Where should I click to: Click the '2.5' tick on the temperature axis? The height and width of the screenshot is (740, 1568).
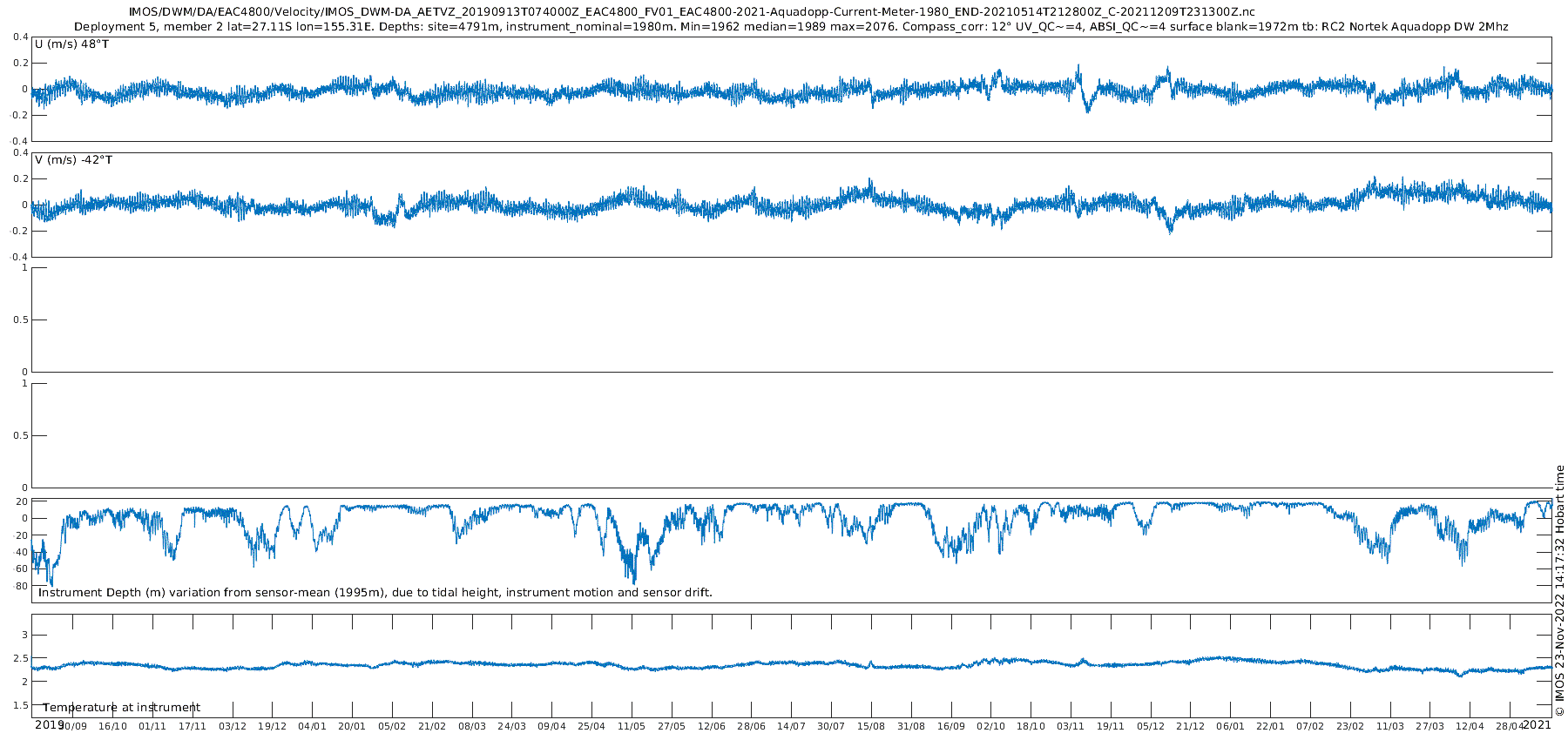coord(20,658)
